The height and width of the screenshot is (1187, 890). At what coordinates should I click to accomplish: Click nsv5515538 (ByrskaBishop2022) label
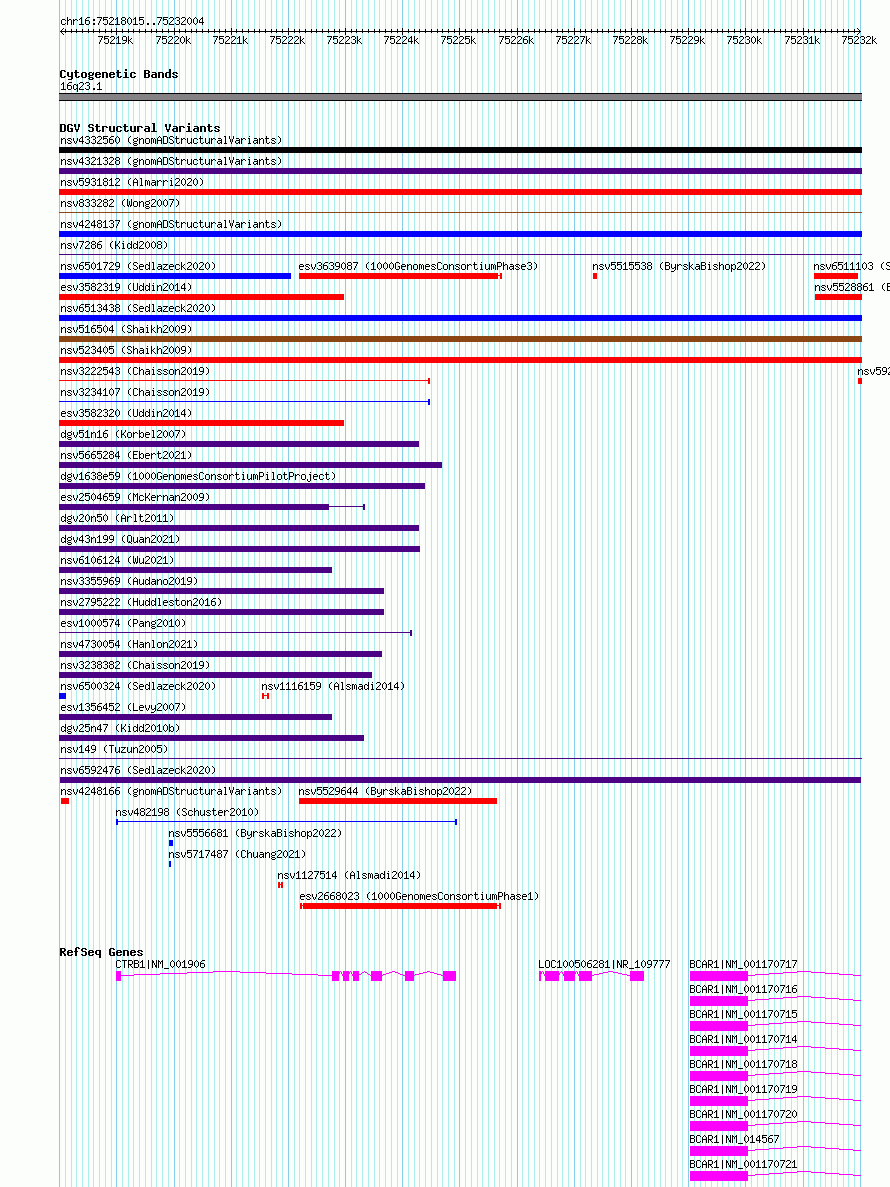[x=679, y=266]
